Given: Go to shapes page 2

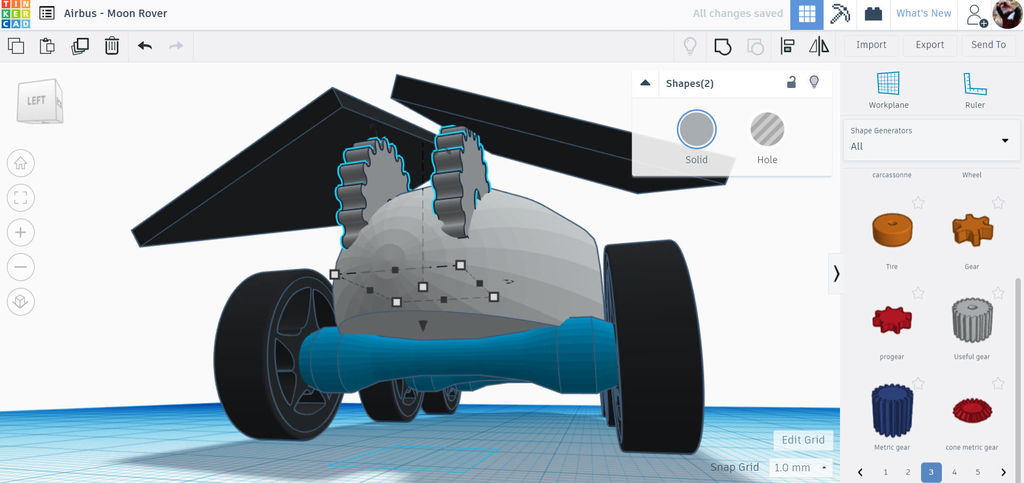Looking at the screenshot, I should [908, 472].
